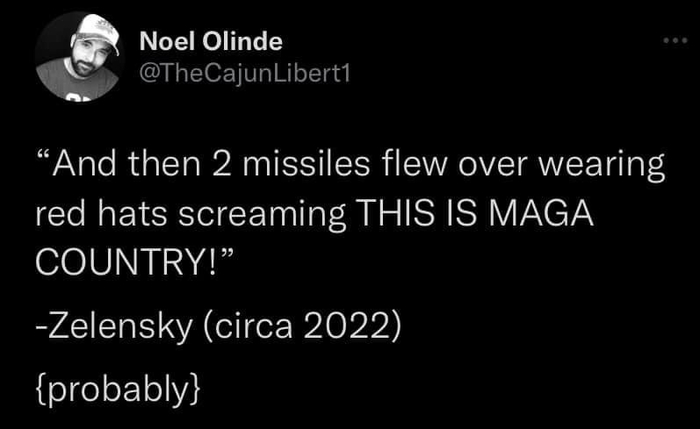
Task: Click Noel Olinde's profile picture
Action: tap(77, 56)
